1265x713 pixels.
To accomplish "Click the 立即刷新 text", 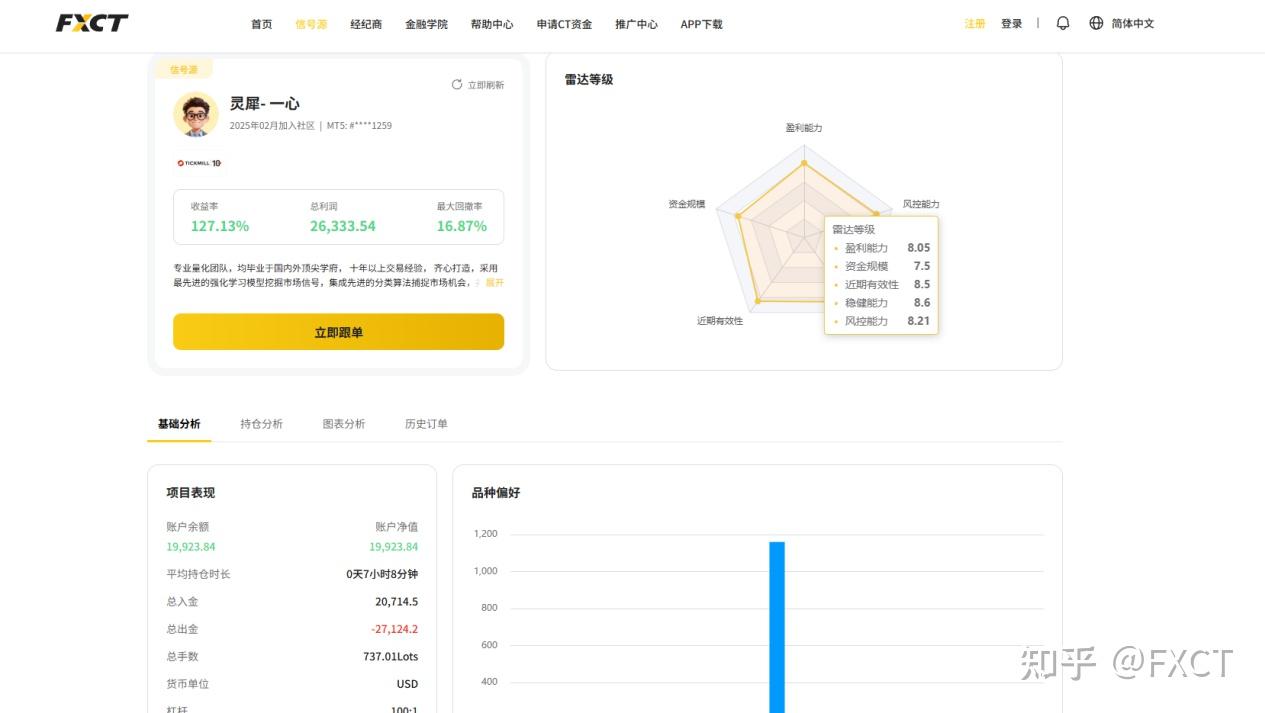I will 486,85.
